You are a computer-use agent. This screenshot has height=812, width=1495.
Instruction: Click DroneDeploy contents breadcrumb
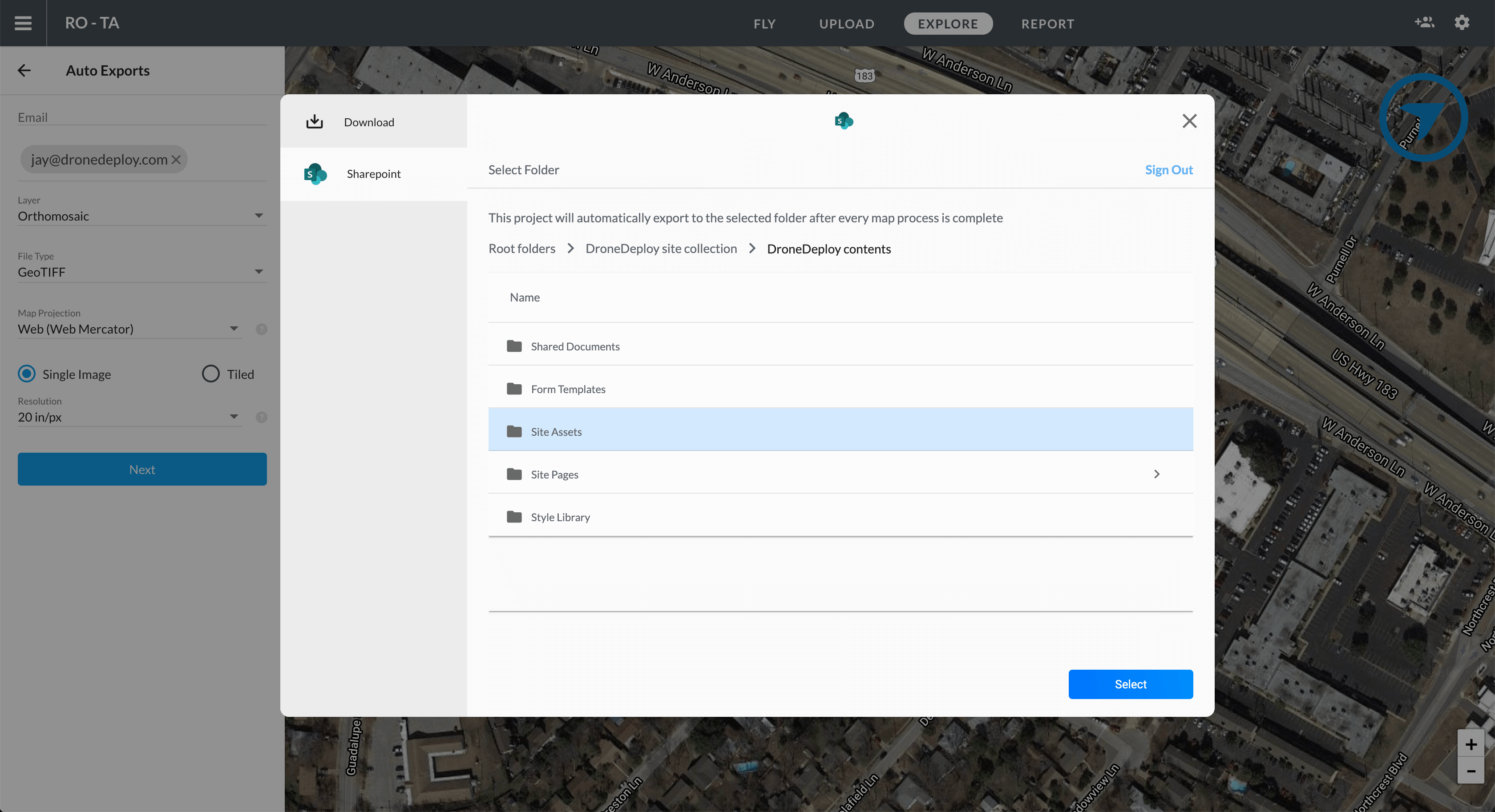pos(829,249)
